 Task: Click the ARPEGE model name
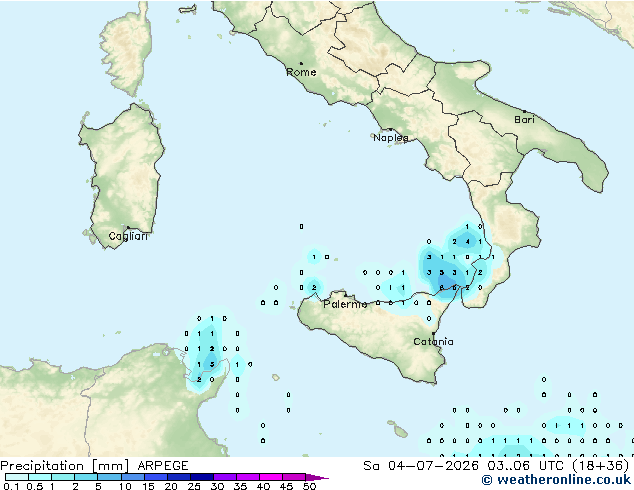click(x=163, y=466)
